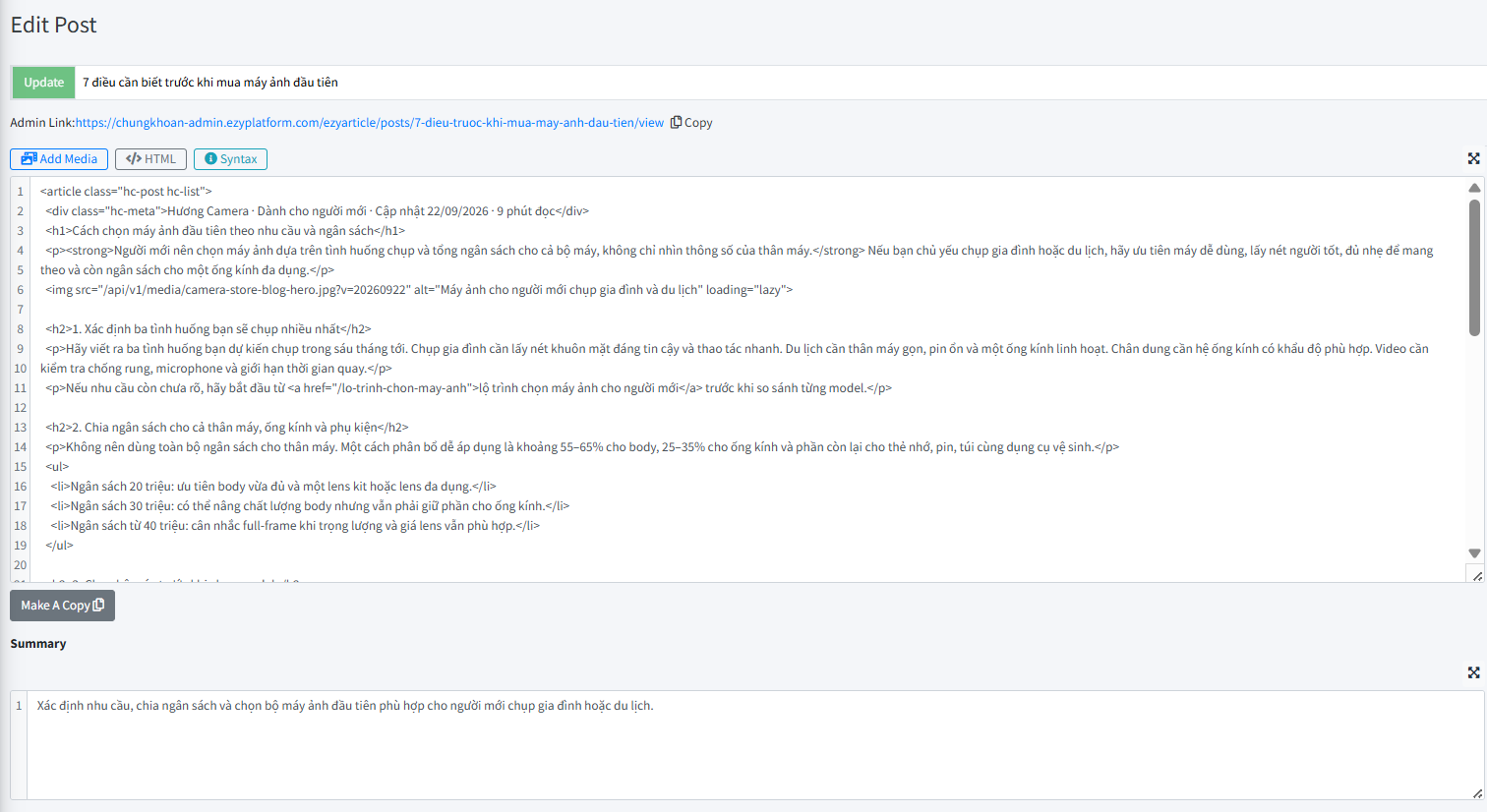The image size is (1487, 812).
Task: Click the Make A Copy button
Action: [62, 606]
